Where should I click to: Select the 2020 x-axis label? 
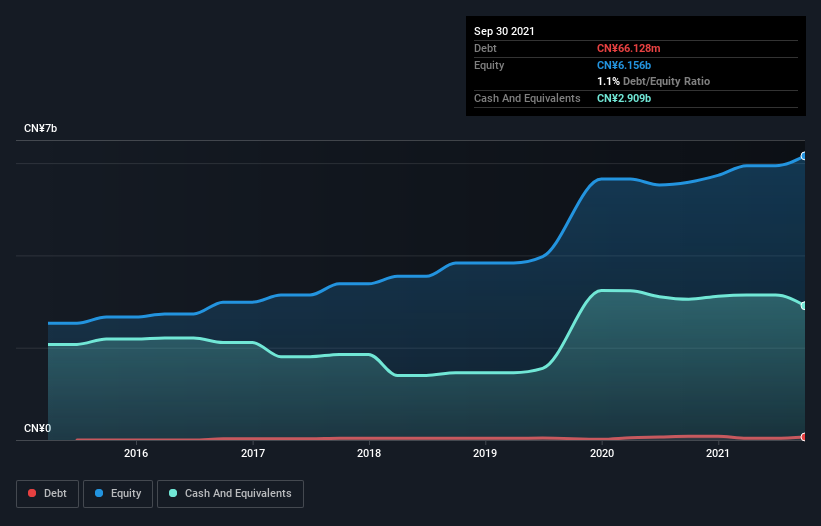[602, 453]
